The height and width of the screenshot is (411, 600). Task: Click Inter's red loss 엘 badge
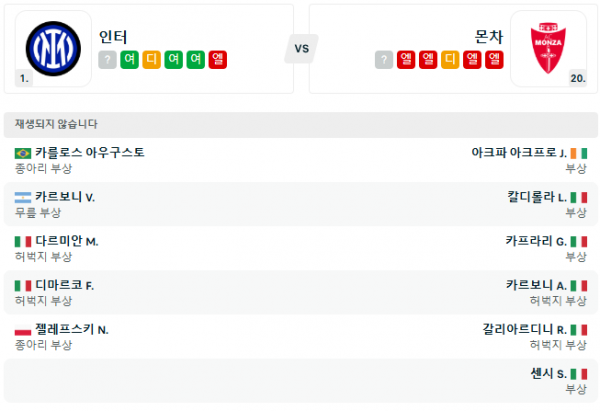217,60
